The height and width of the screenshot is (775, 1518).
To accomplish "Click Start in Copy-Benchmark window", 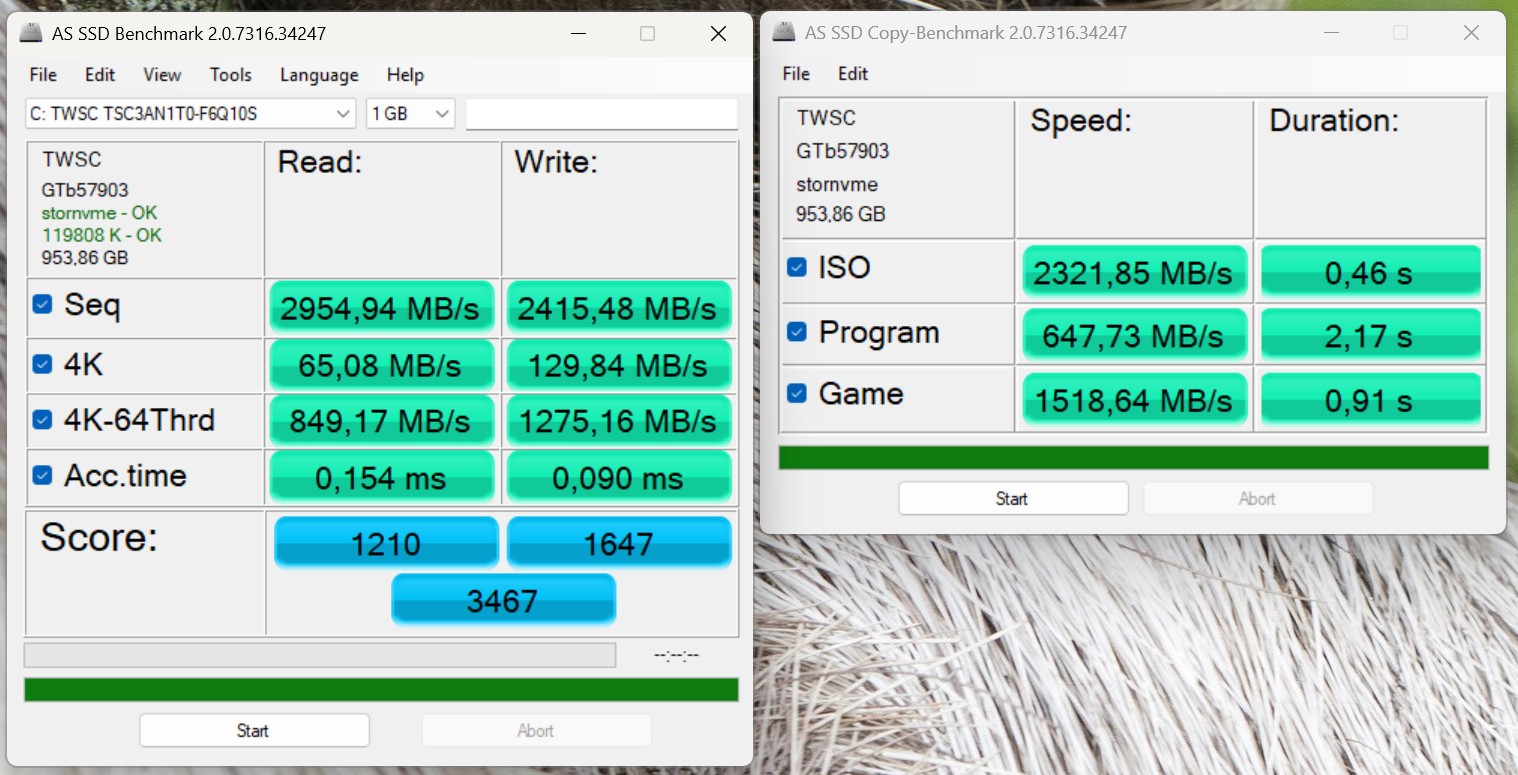I will pos(1013,498).
